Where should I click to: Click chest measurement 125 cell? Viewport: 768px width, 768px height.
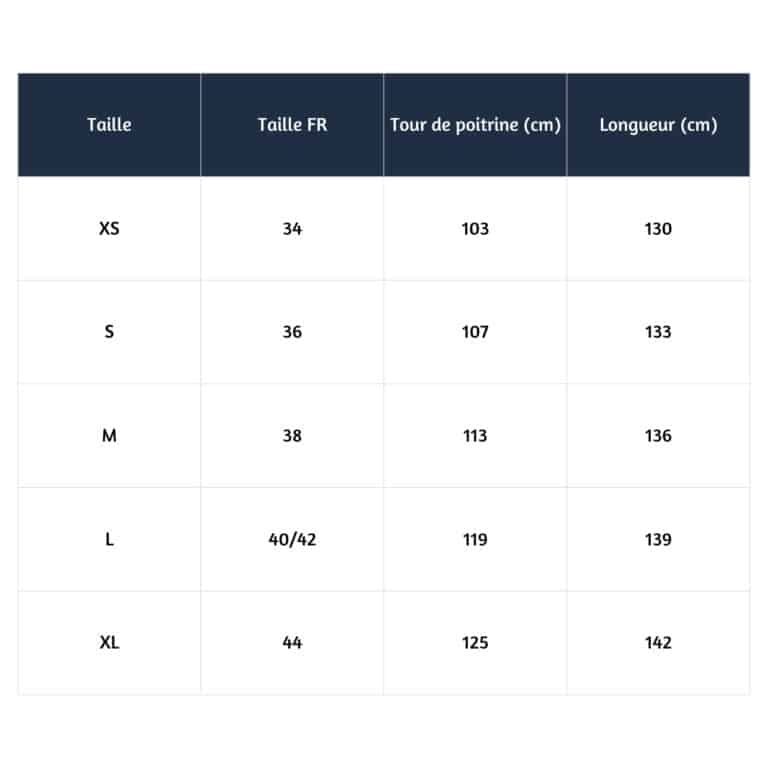pyautogui.click(x=475, y=643)
